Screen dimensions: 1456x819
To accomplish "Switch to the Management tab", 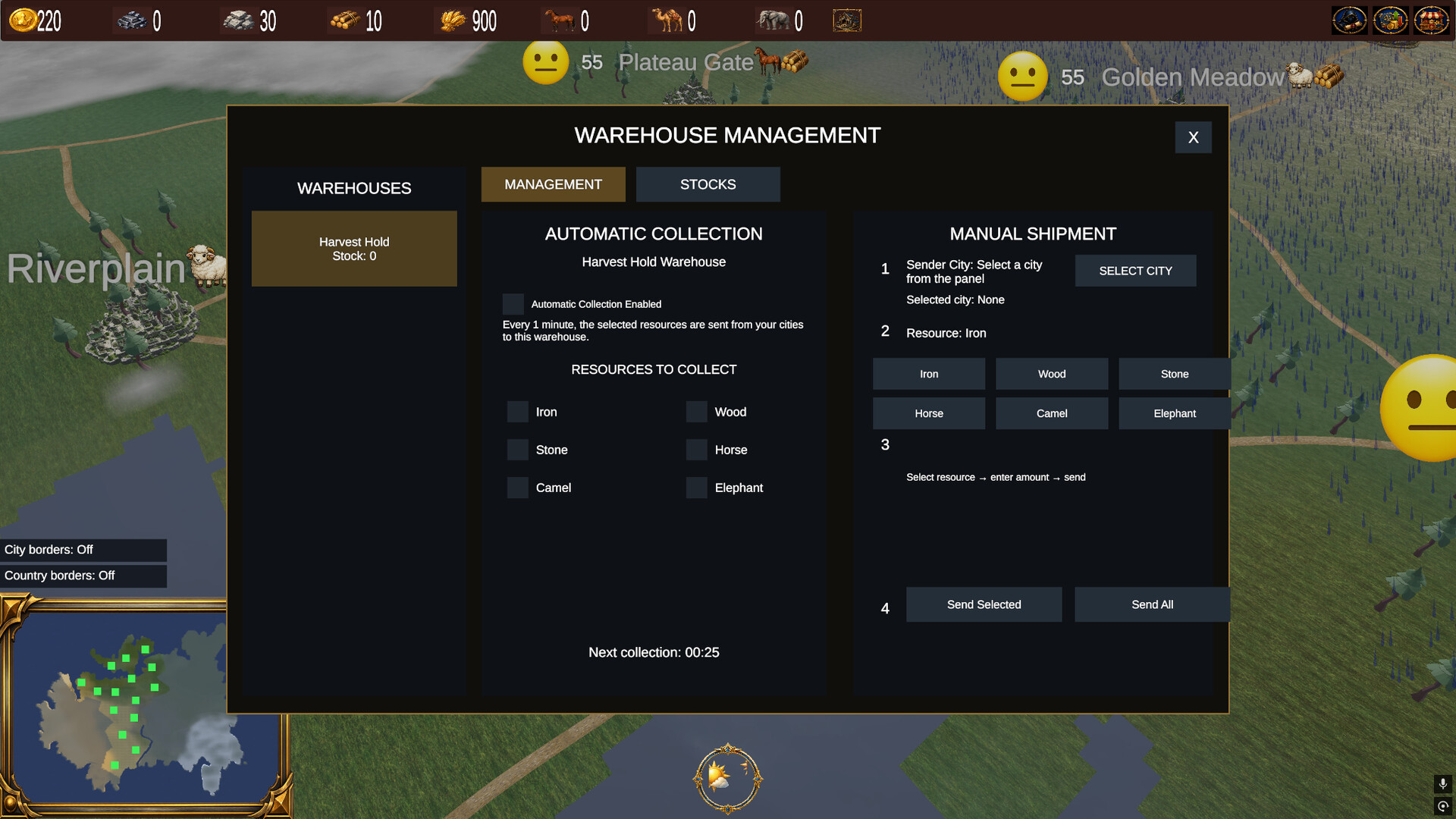I will pos(554,184).
